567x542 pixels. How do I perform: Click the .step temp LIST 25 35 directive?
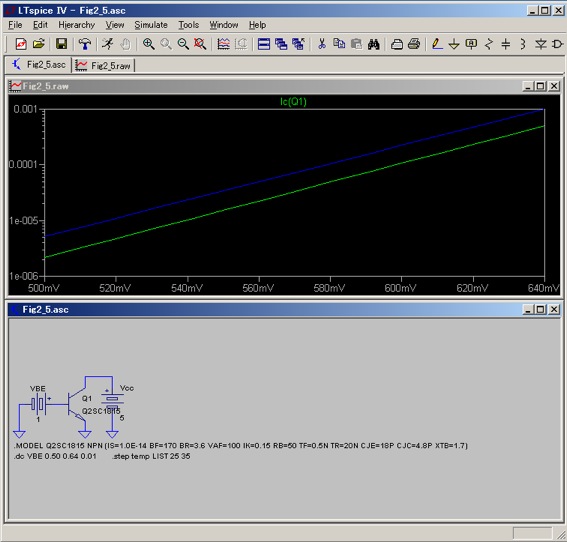[151, 456]
